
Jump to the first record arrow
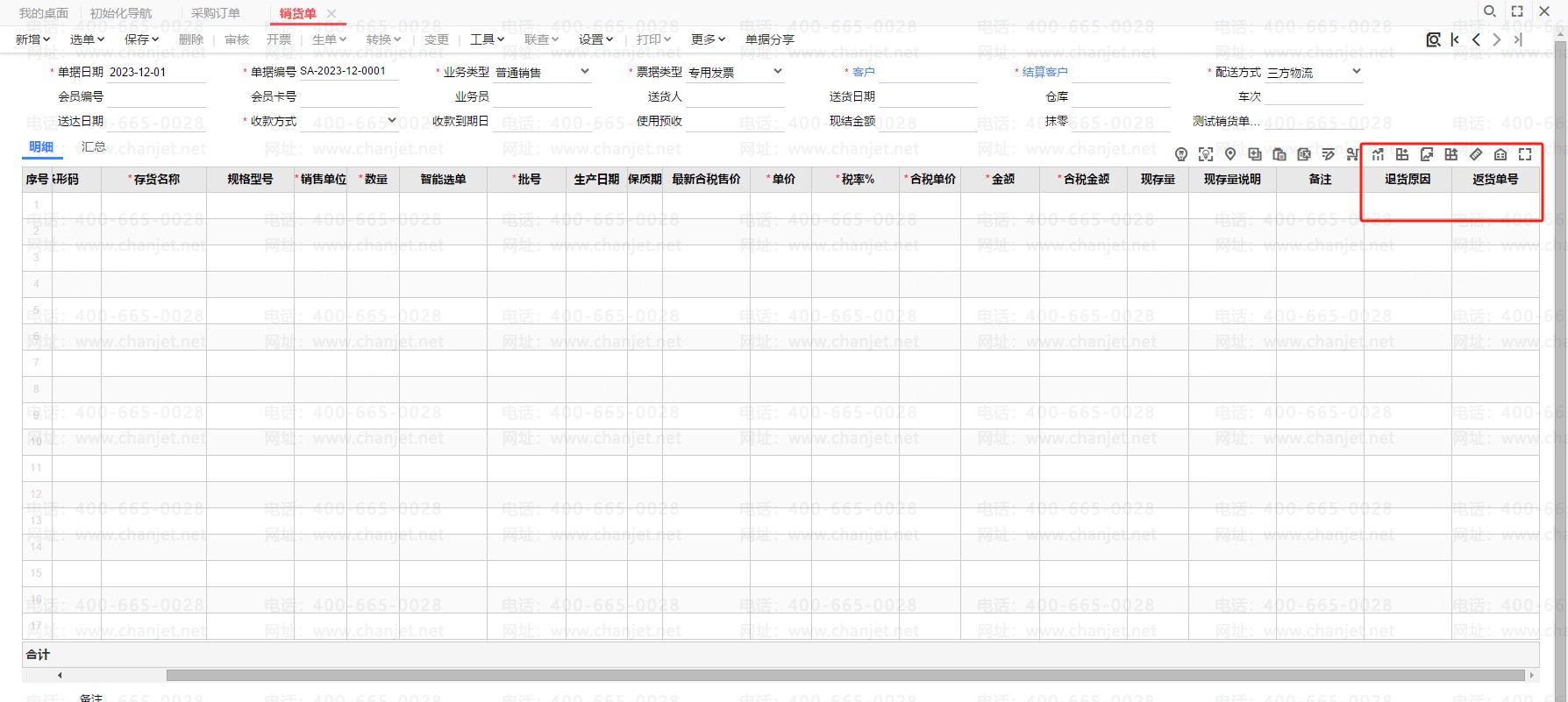pyautogui.click(x=1455, y=39)
